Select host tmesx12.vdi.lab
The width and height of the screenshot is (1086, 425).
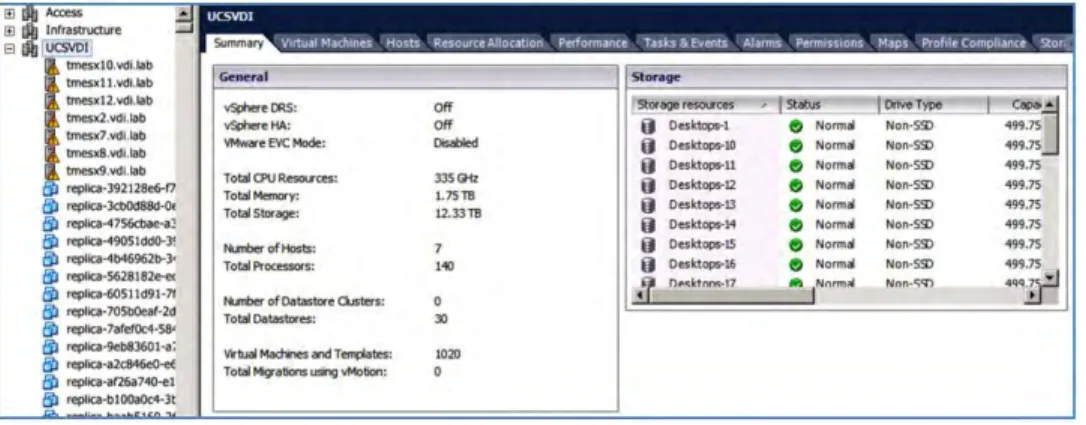pos(109,101)
